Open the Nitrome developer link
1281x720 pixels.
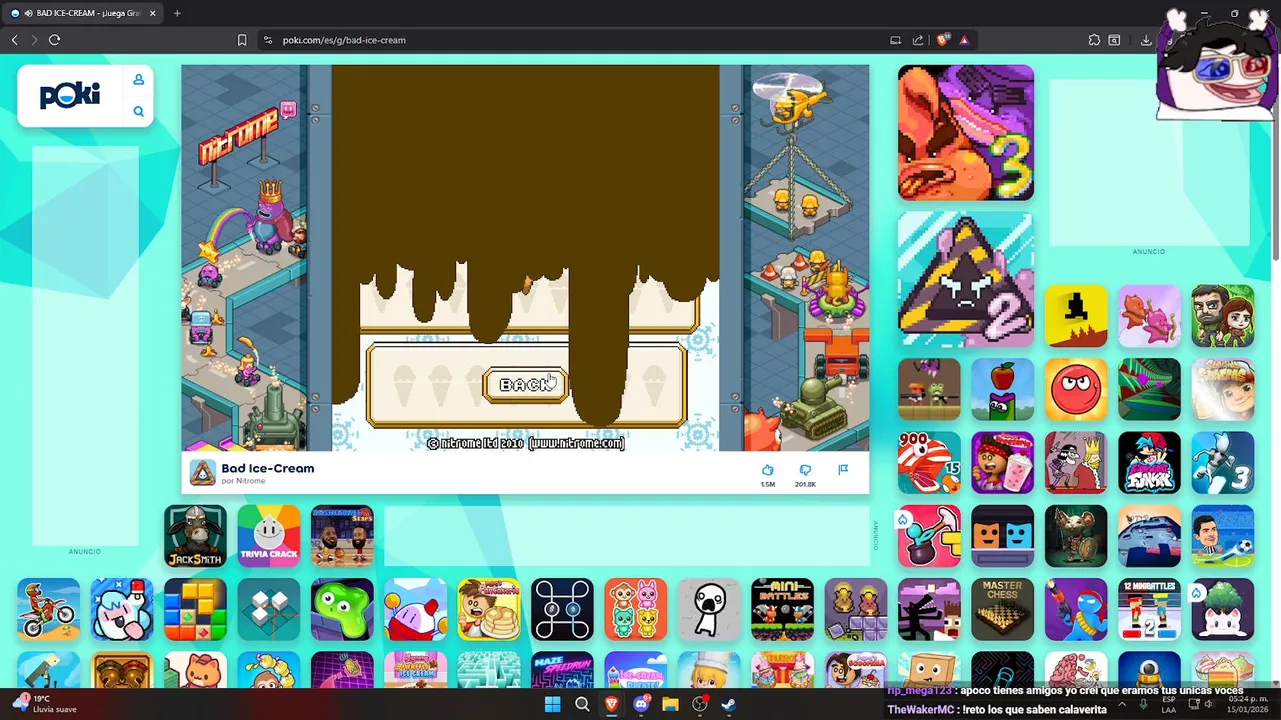pos(250,481)
